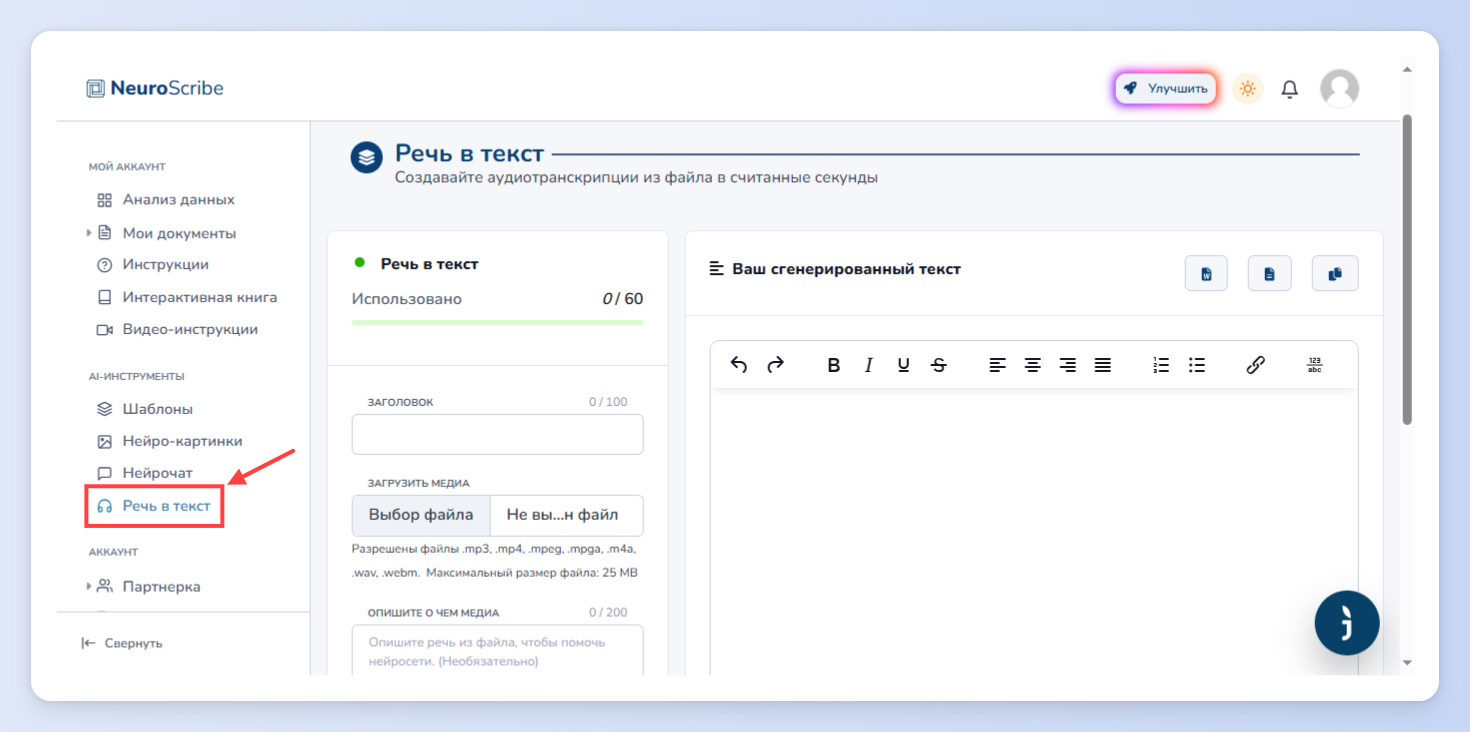Click the Выбор файла upload button
The width and height of the screenshot is (1470, 732).
[421, 515]
